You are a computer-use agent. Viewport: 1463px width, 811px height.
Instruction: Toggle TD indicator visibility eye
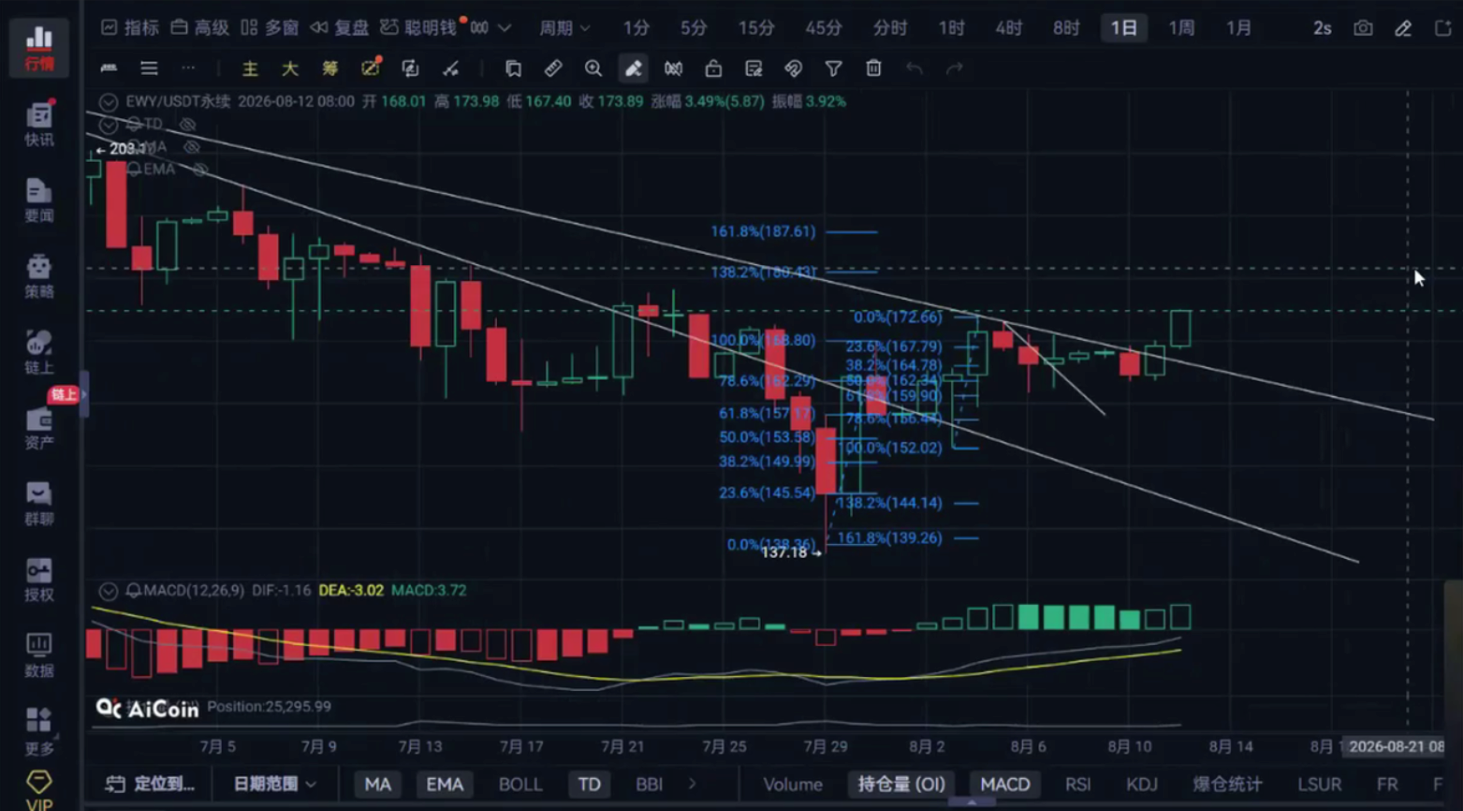pyautogui.click(x=187, y=124)
